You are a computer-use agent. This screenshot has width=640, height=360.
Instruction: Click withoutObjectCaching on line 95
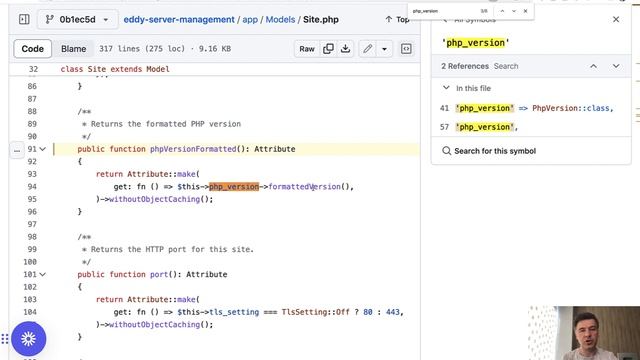point(154,199)
